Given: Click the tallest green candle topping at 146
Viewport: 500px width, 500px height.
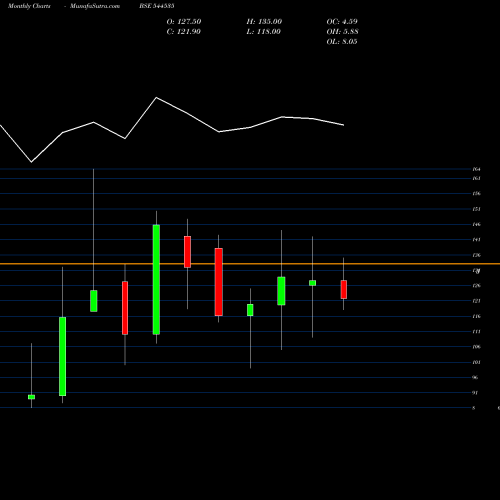Looking at the screenshot, I should coord(156,280).
